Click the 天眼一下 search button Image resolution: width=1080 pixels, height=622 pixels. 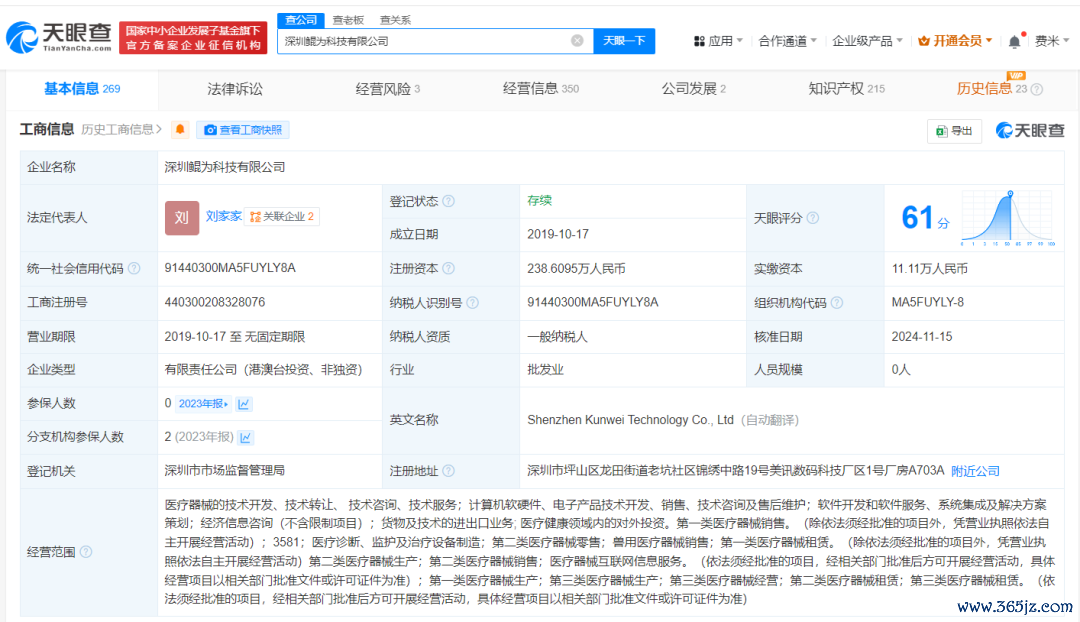pos(624,41)
